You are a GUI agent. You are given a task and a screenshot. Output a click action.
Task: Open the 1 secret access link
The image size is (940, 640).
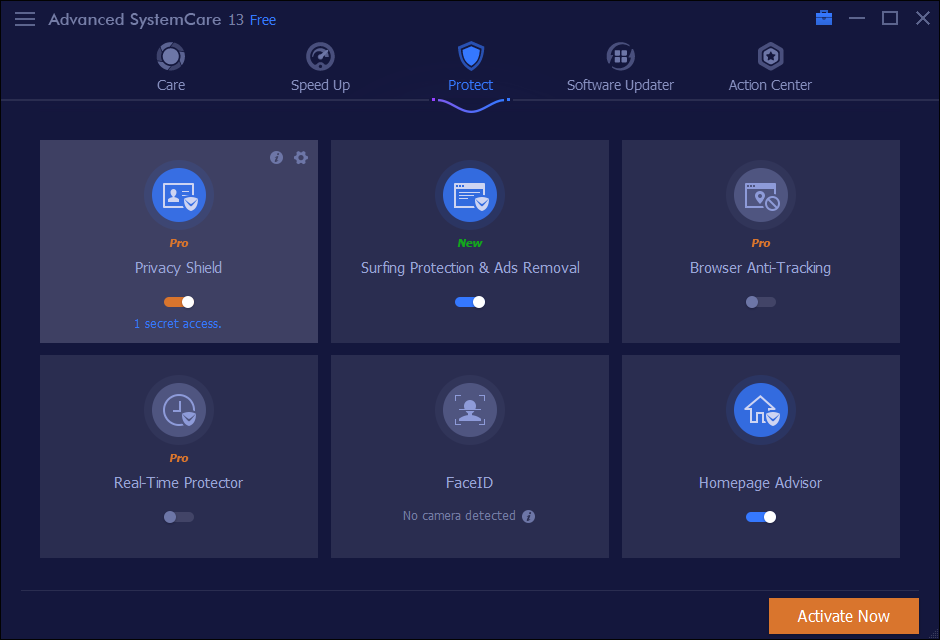pos(178,324)
